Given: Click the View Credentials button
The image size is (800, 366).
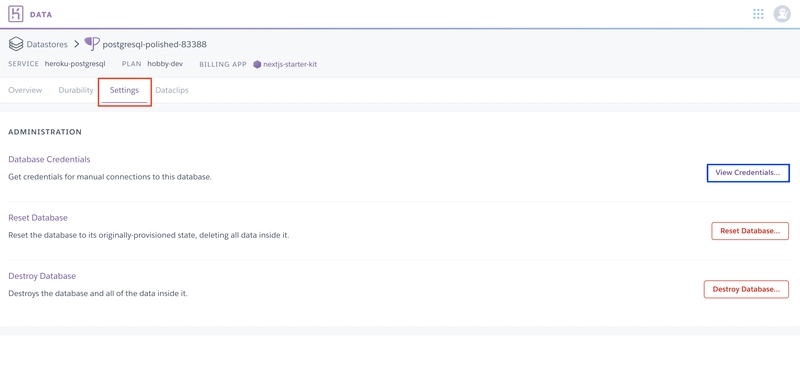Looking at the screenshot, I should tap(748, 173).
